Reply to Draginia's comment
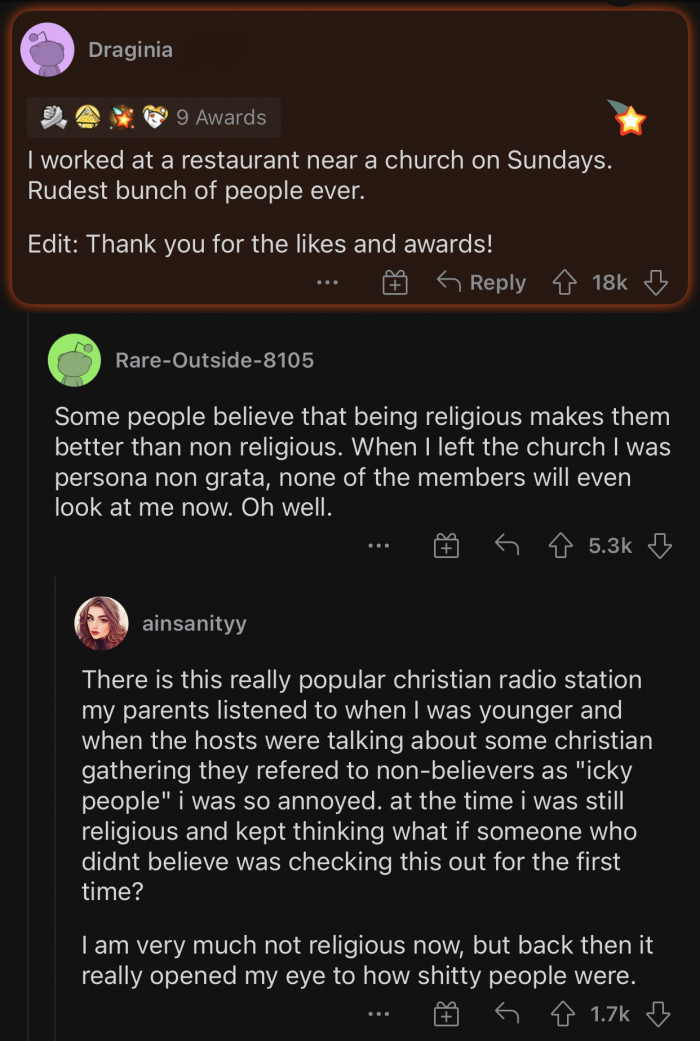The height and width of the screenshot is (1041, 700). pos(482,283)
